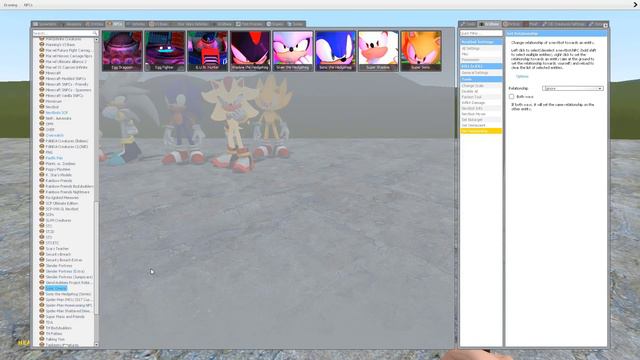Select Spider-Man Homecoming NPC category icon

pos(42,305)
